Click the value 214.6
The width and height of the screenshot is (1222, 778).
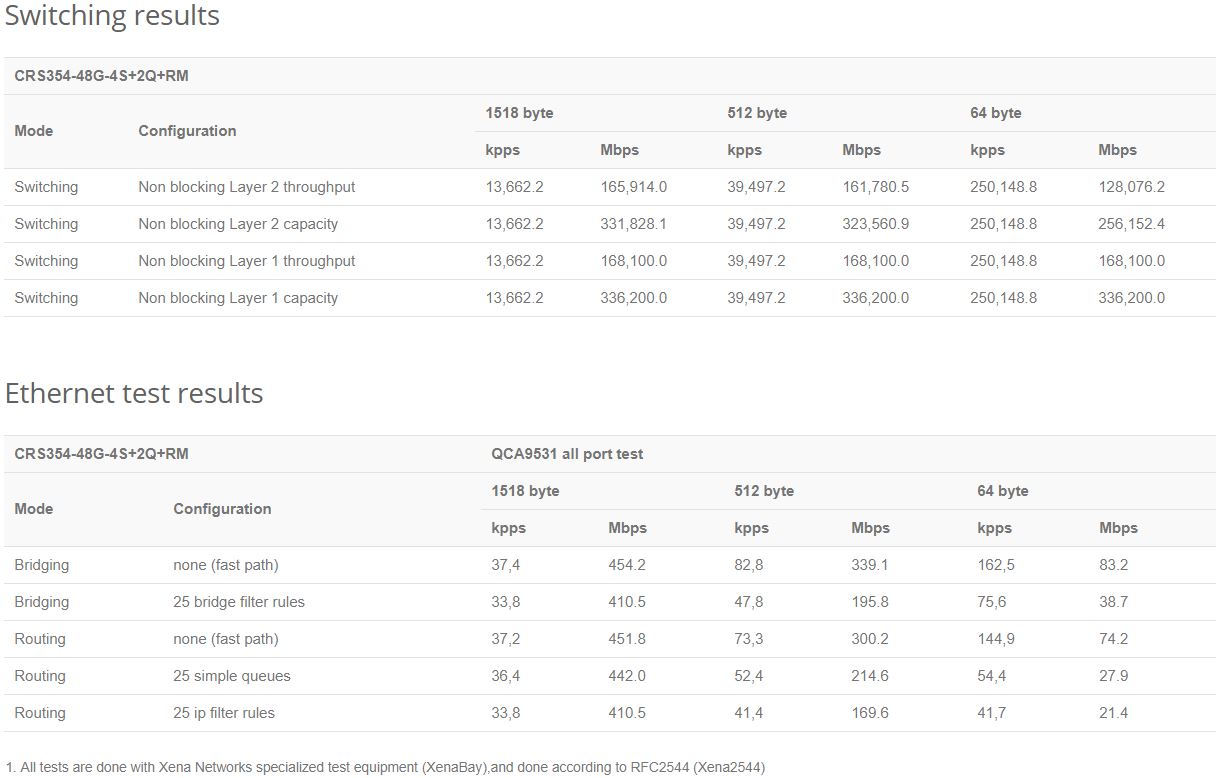(x=870, y=676)
